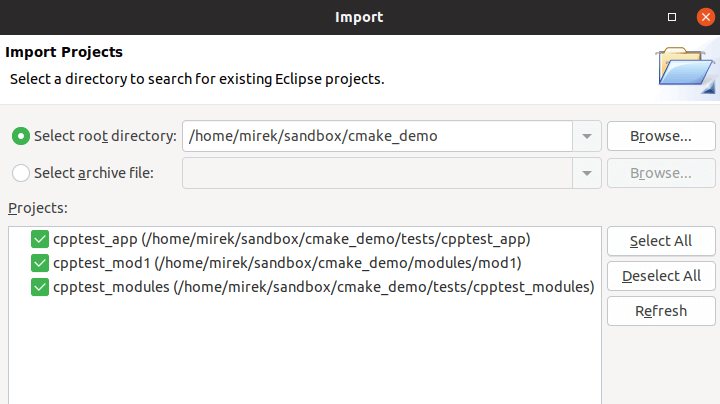
Task: Select the cpptest_mod1 project row text
Action: point(287,263)
